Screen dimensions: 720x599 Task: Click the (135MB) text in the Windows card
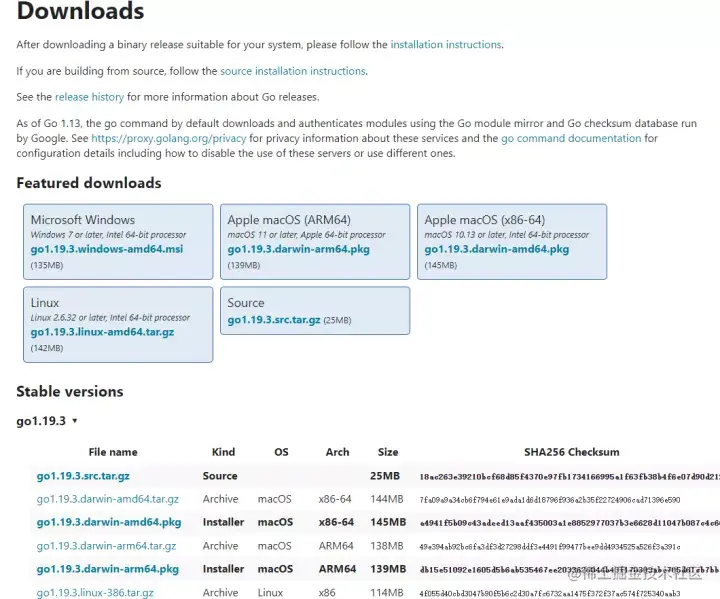point(47,265)
